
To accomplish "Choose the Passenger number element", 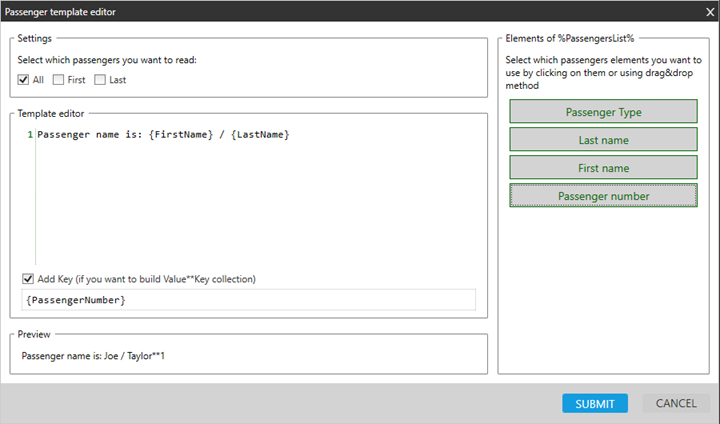I will tap(602, 196).
